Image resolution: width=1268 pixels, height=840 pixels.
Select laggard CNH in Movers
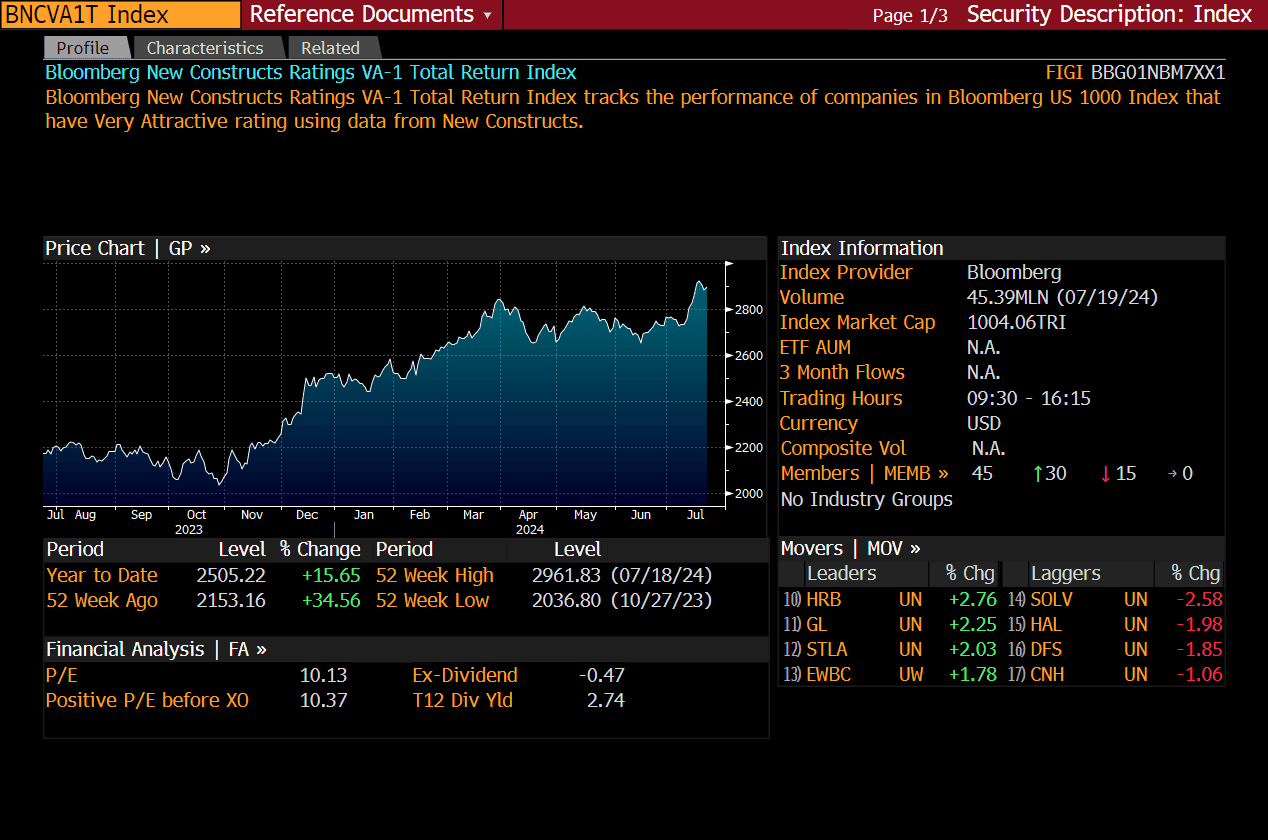pyautogui.click(x=1047, y=674)
